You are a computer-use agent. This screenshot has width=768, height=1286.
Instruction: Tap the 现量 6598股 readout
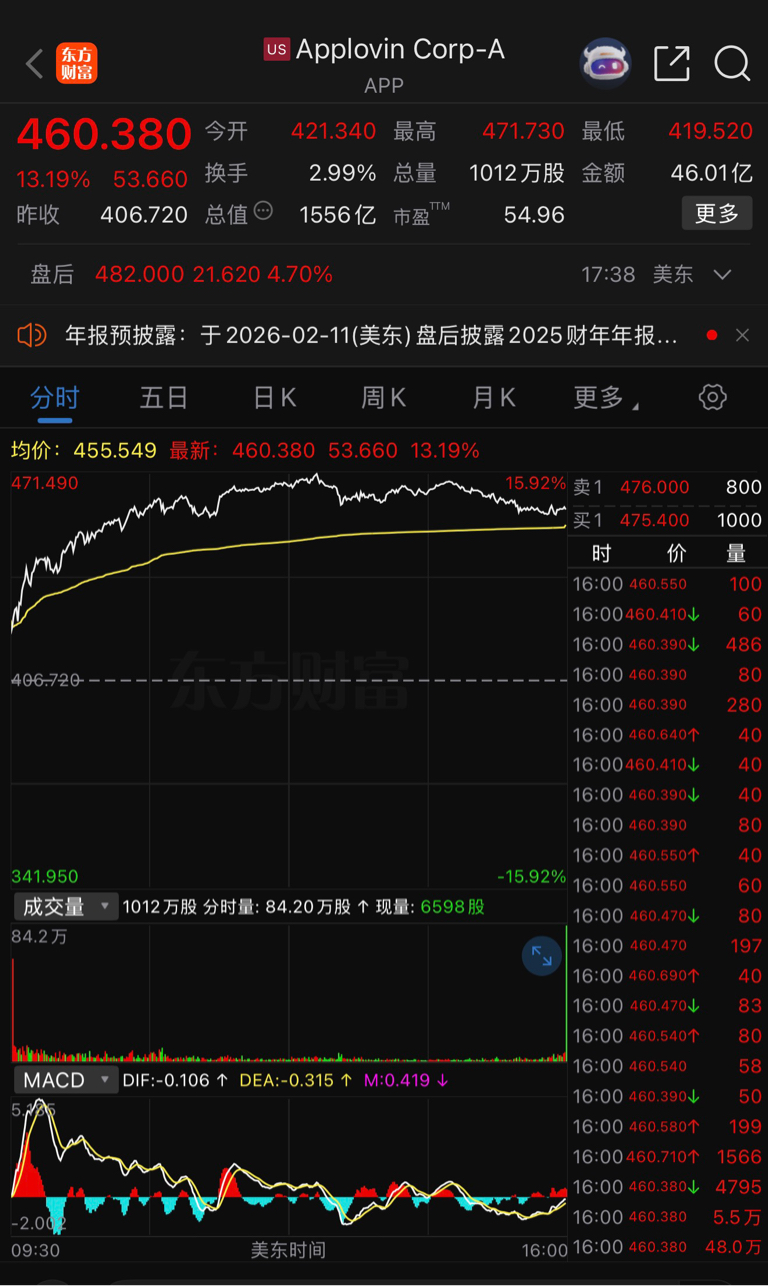click(430, 907)
